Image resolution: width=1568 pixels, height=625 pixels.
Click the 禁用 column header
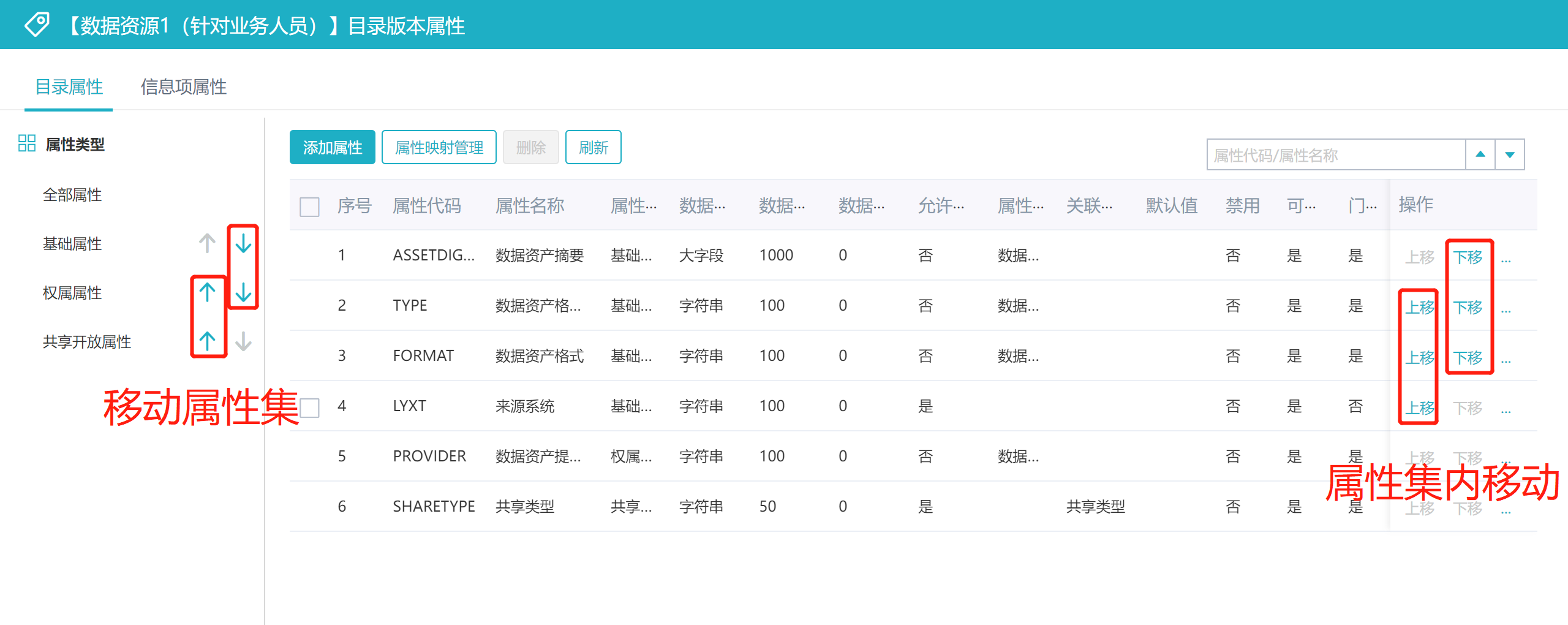point(1243,206)
